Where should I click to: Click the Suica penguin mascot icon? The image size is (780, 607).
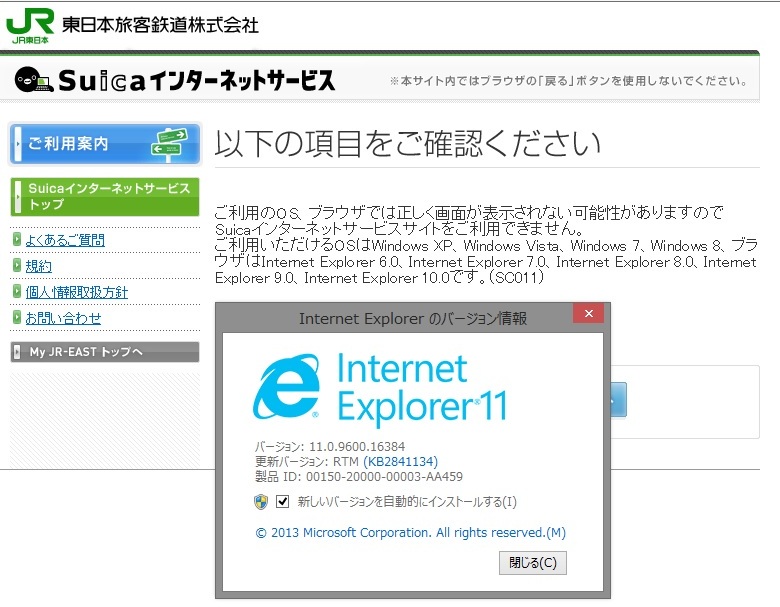point(33,80)
